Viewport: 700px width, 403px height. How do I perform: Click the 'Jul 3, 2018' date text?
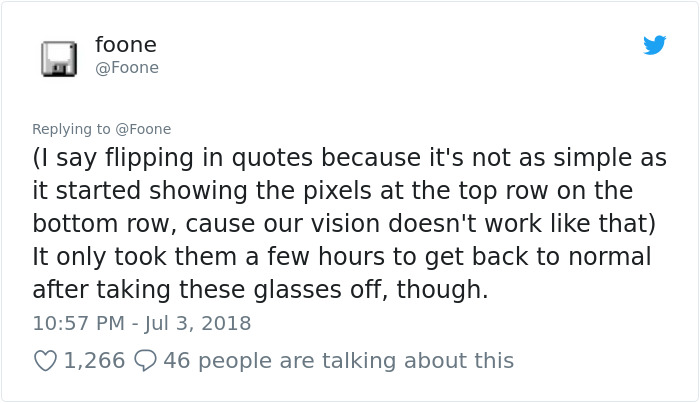197,323
